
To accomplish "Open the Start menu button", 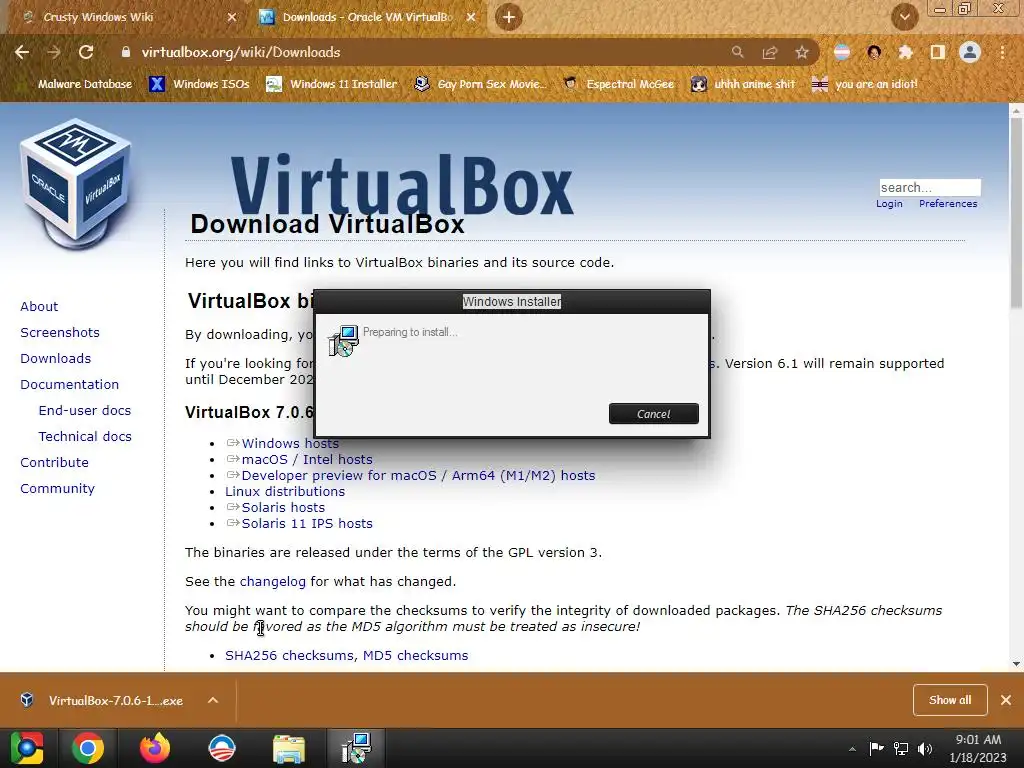I will pyautogui.click(x=27, y=748).
